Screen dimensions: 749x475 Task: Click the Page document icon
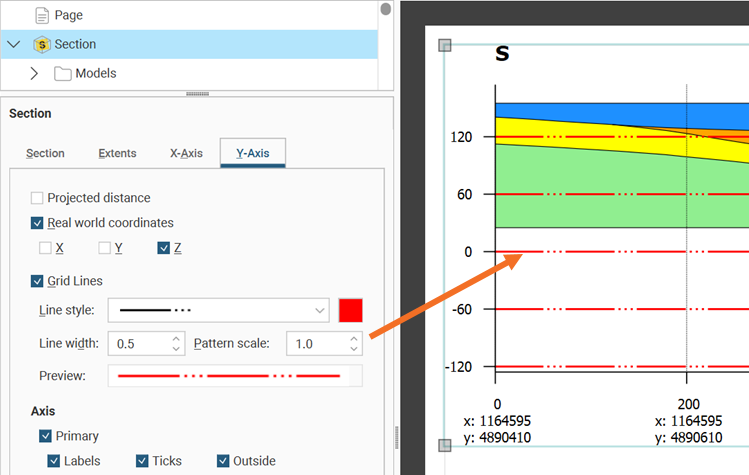click(x=42, y=16)
